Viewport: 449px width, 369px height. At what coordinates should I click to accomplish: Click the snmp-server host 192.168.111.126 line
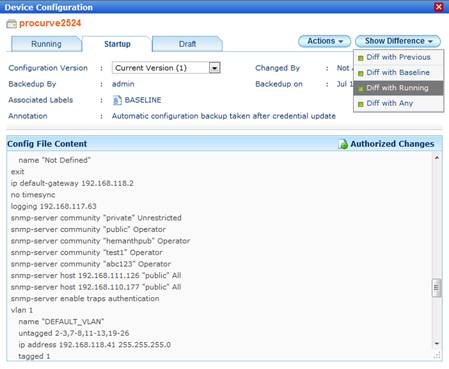point(96,276)
